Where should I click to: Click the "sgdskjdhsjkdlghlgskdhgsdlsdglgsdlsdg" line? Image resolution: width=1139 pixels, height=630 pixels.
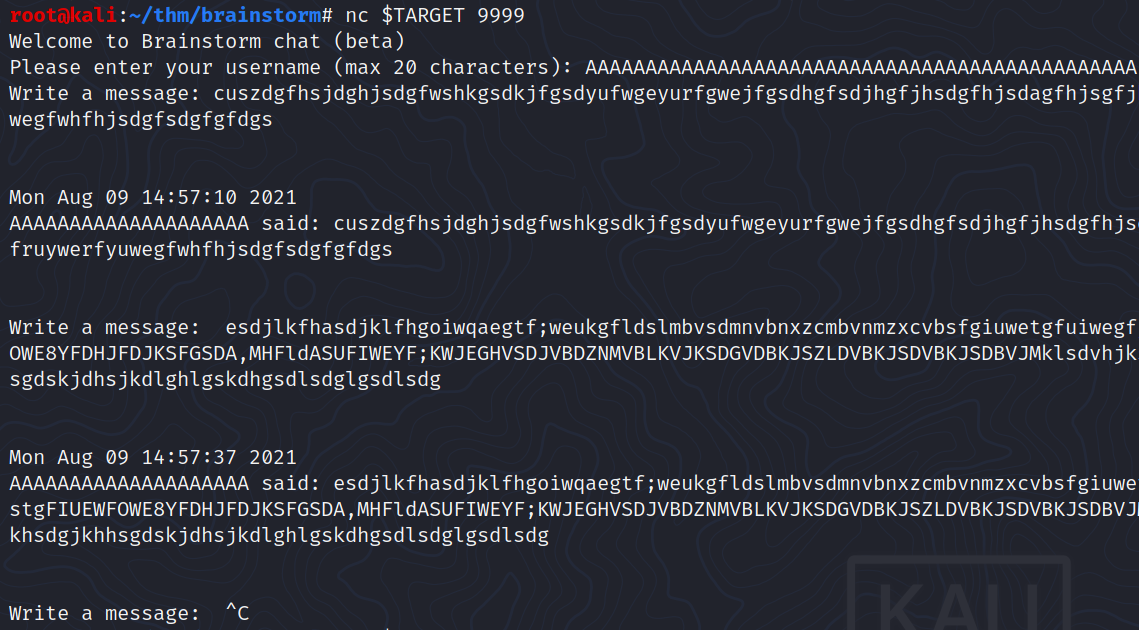[225, 380]
